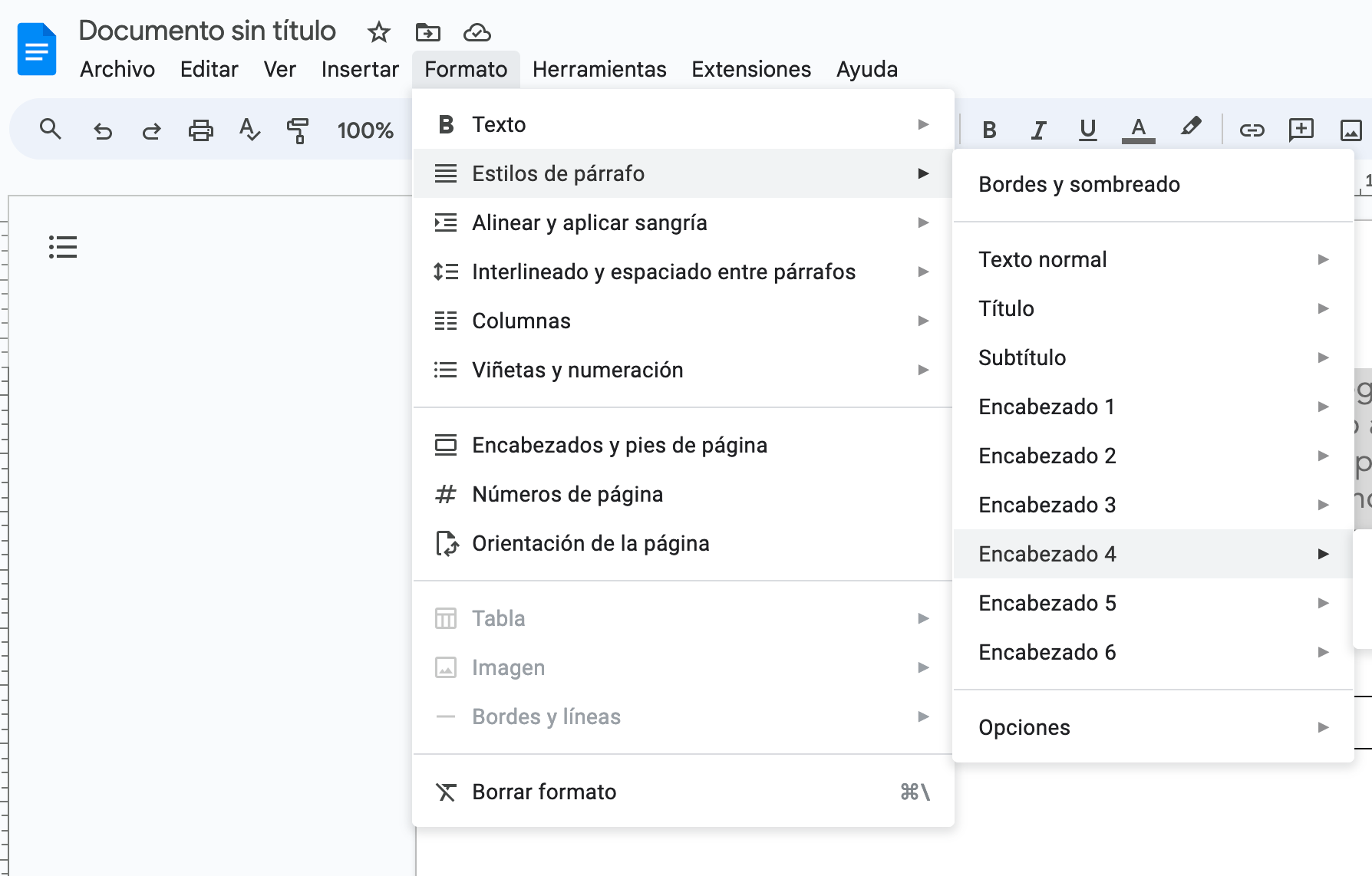
Task: Click the redo arrow icon
Action: (151, 130)
